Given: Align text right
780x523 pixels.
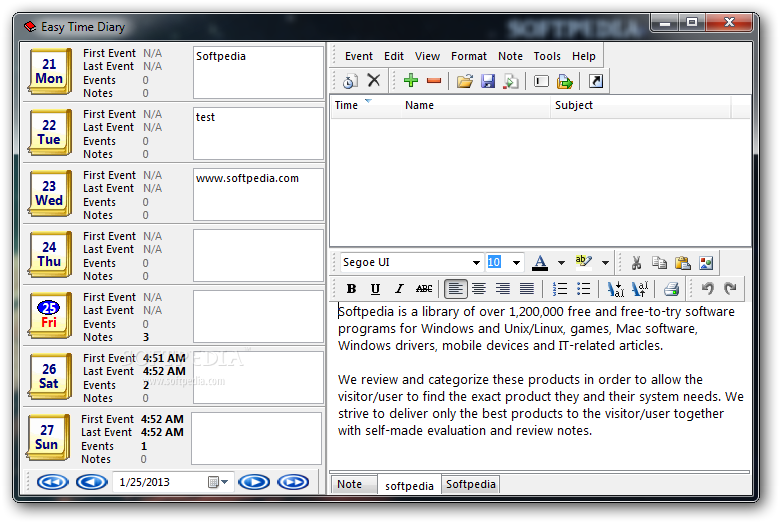Looking at the screenshot, I should (502, 289).
